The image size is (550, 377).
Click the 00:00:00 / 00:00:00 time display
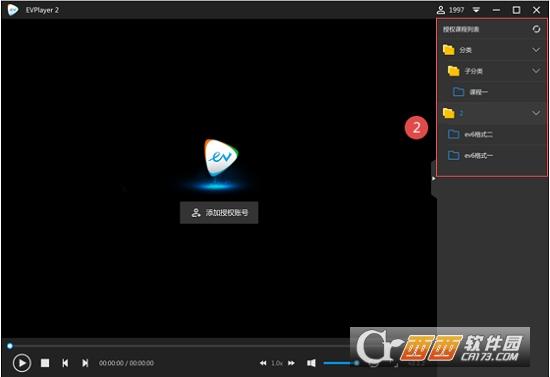(x=126, y=363)
